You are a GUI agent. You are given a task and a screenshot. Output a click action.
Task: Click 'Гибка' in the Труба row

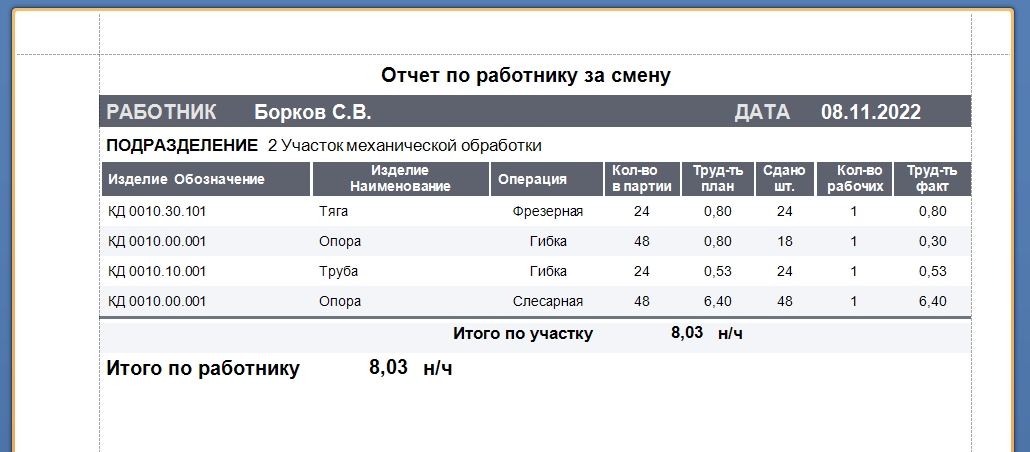pyautogui.click(x=548, y=271)
